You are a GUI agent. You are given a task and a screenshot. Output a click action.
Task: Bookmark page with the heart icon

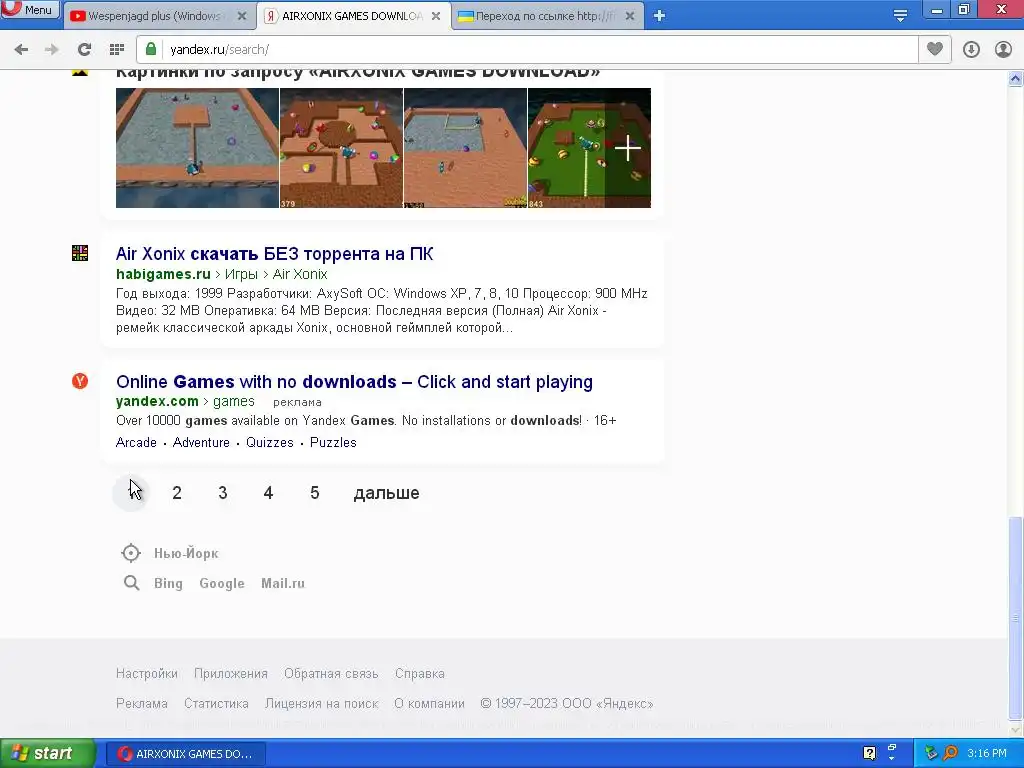coord(935,49)
